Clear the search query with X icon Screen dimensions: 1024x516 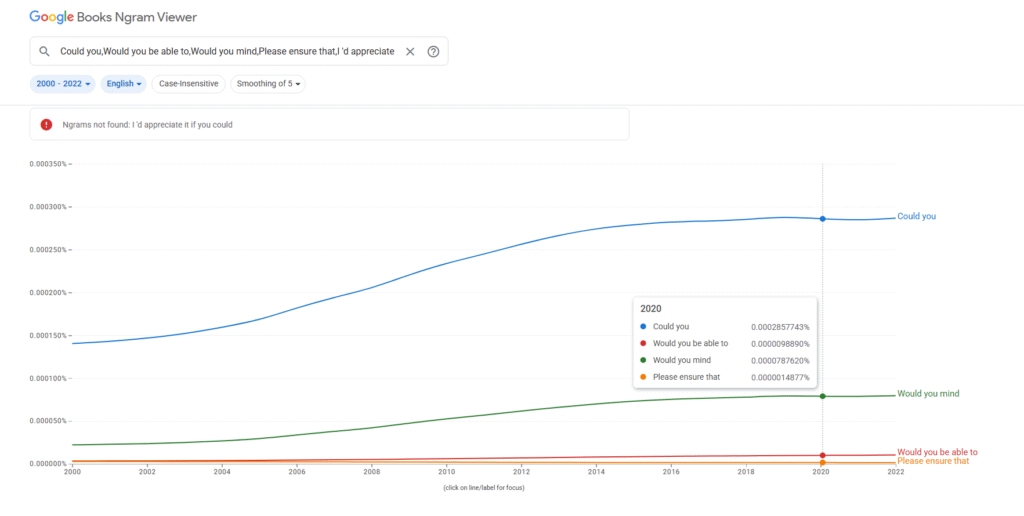410,52
